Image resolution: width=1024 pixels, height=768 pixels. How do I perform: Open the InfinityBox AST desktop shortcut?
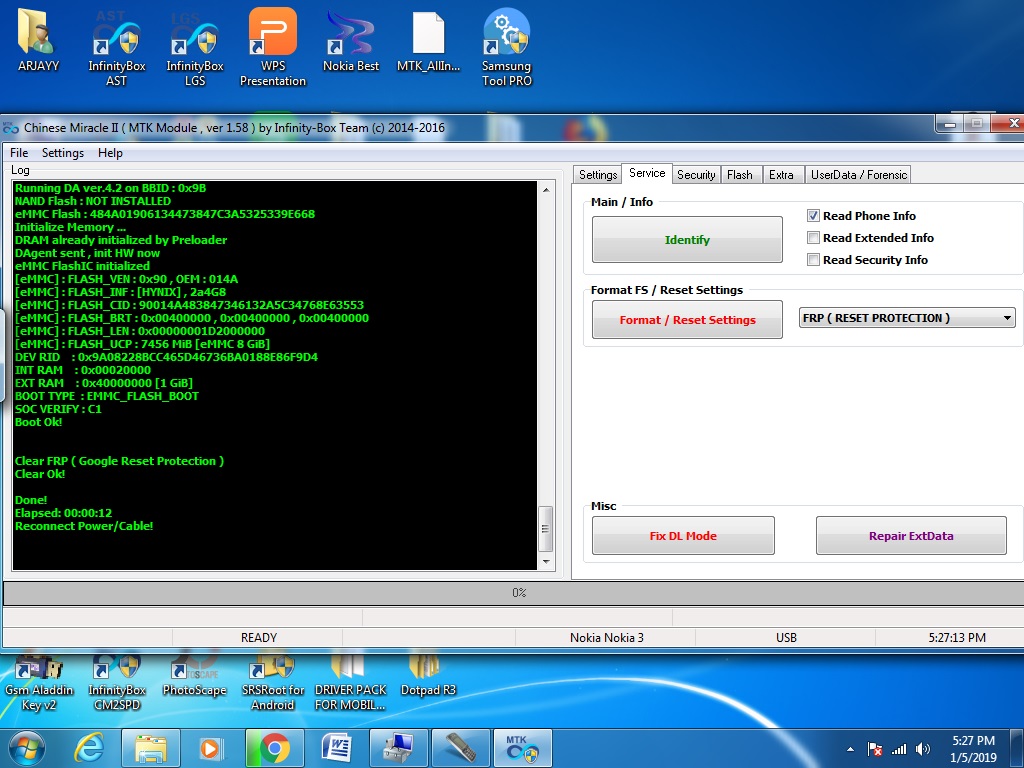pyautogui.click(x=116, y=48)
